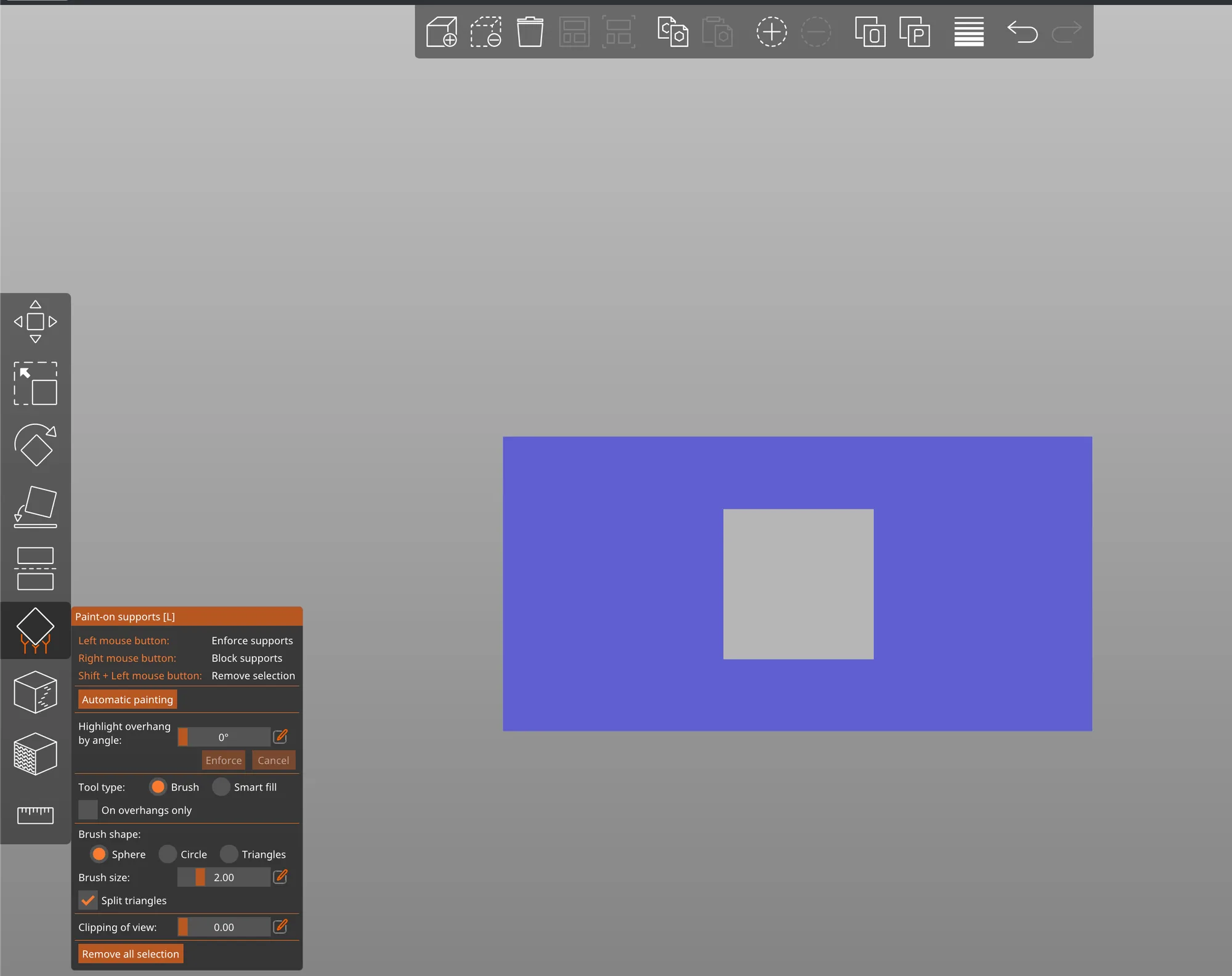This screenshot has width=1232, height=976.
Task: Click Remove all selection button
Action: point(131,954)
